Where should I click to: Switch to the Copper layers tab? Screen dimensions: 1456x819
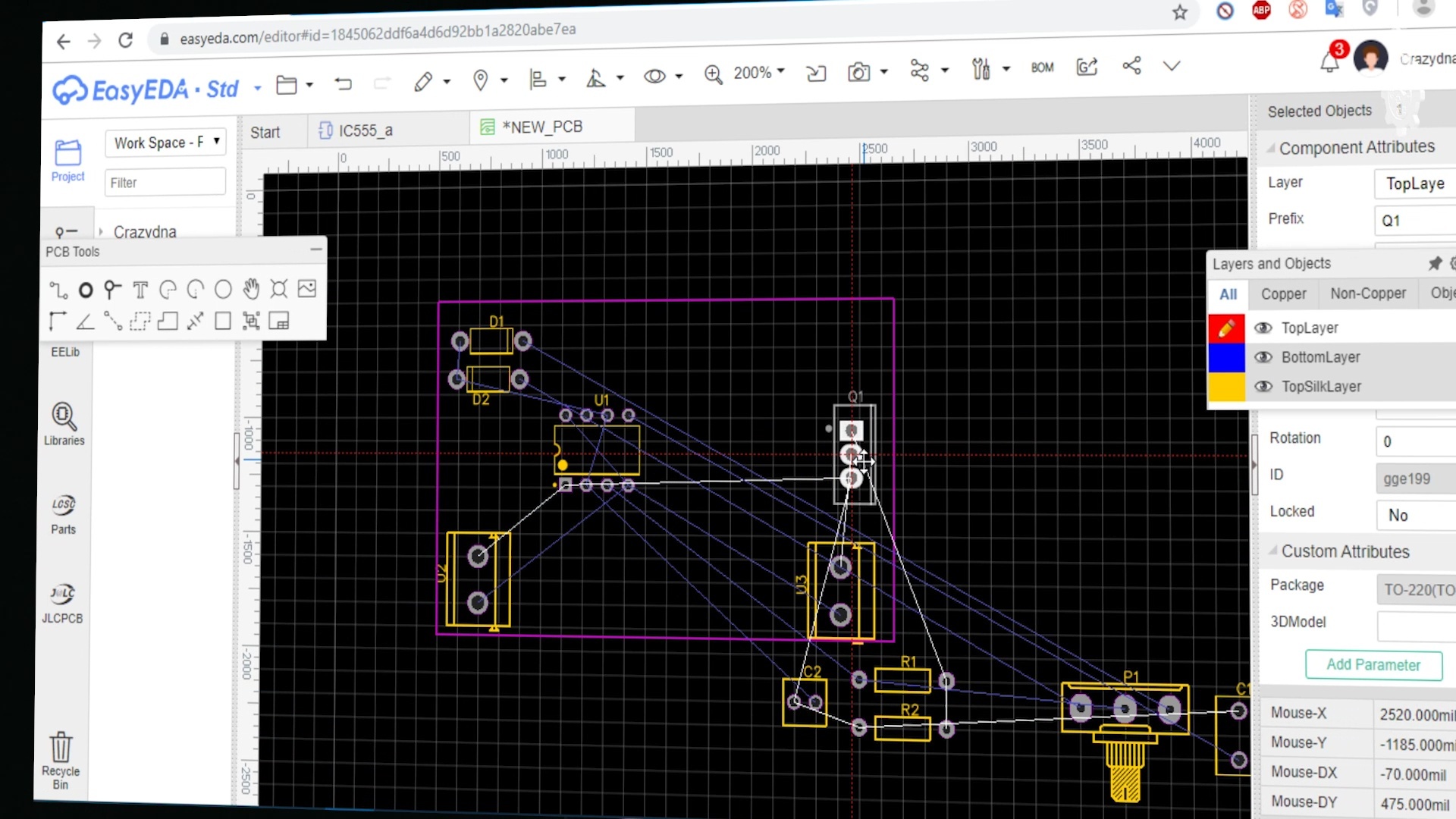[x=1283, y=294]
